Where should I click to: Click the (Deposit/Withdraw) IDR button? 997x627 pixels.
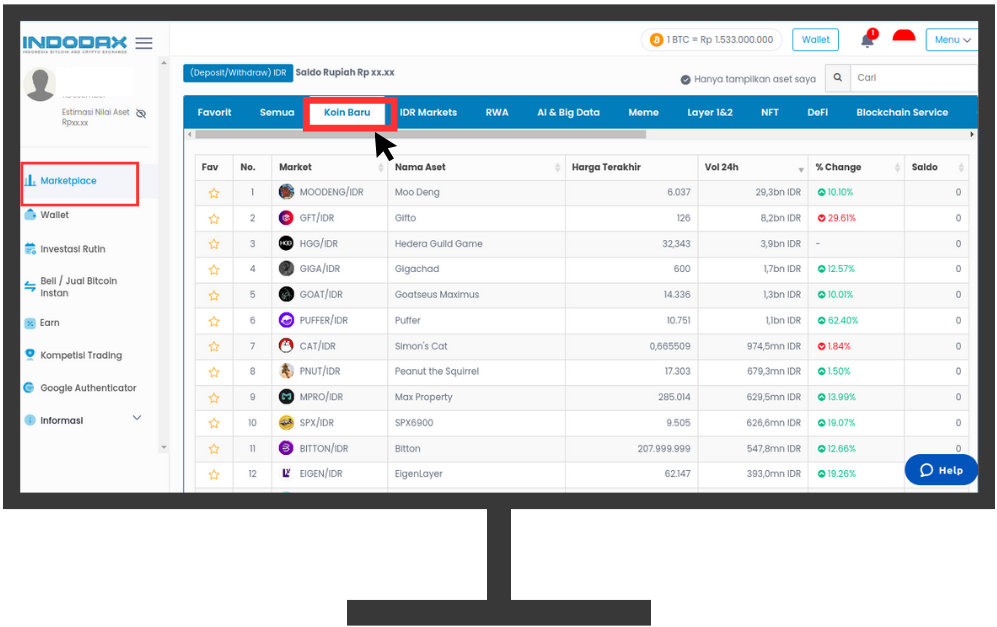pyautogui.click(x=238, y=72)
